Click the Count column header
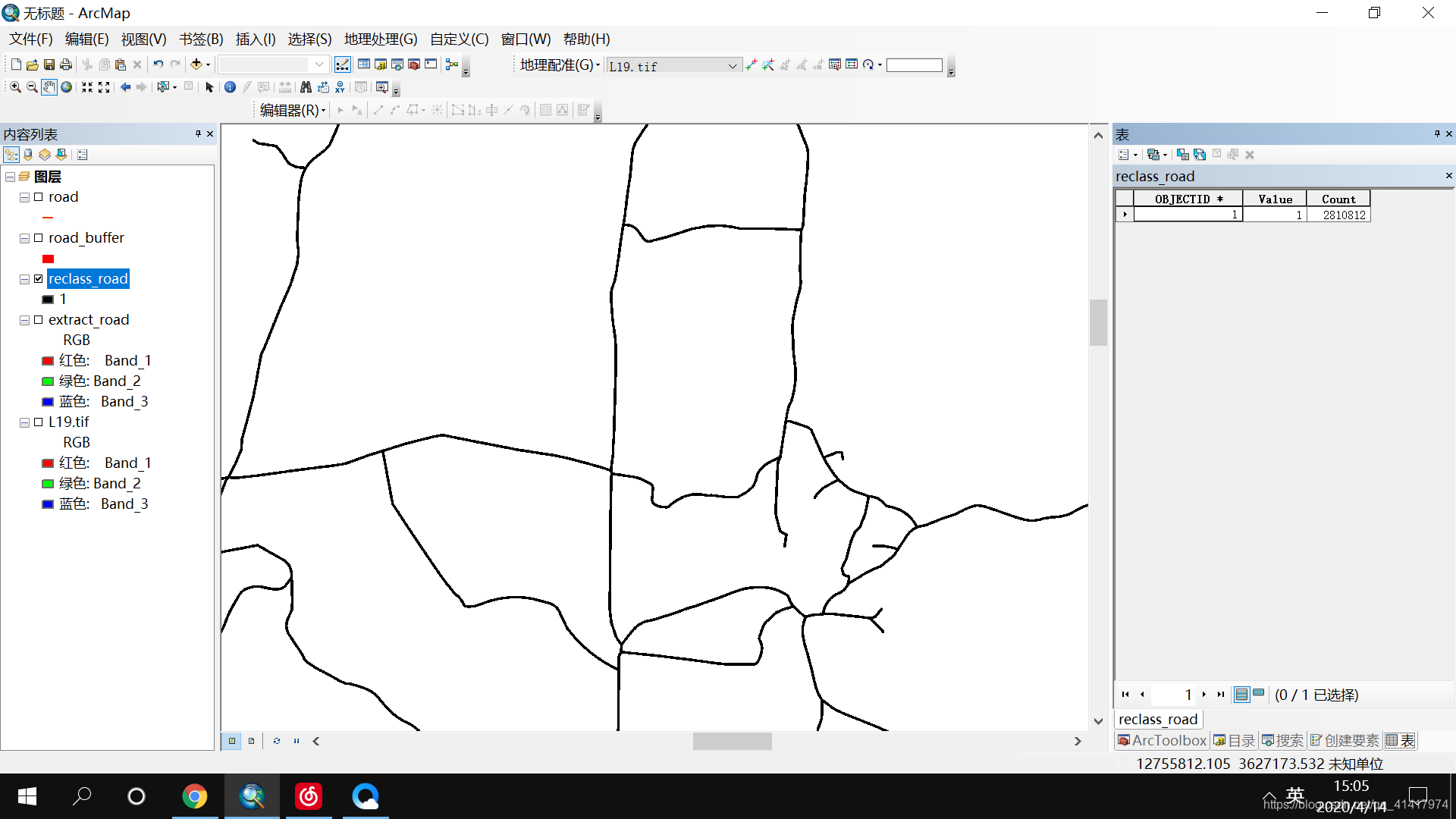Image resolution: width=1456 pixels, height=819 pixels. 1338,199
